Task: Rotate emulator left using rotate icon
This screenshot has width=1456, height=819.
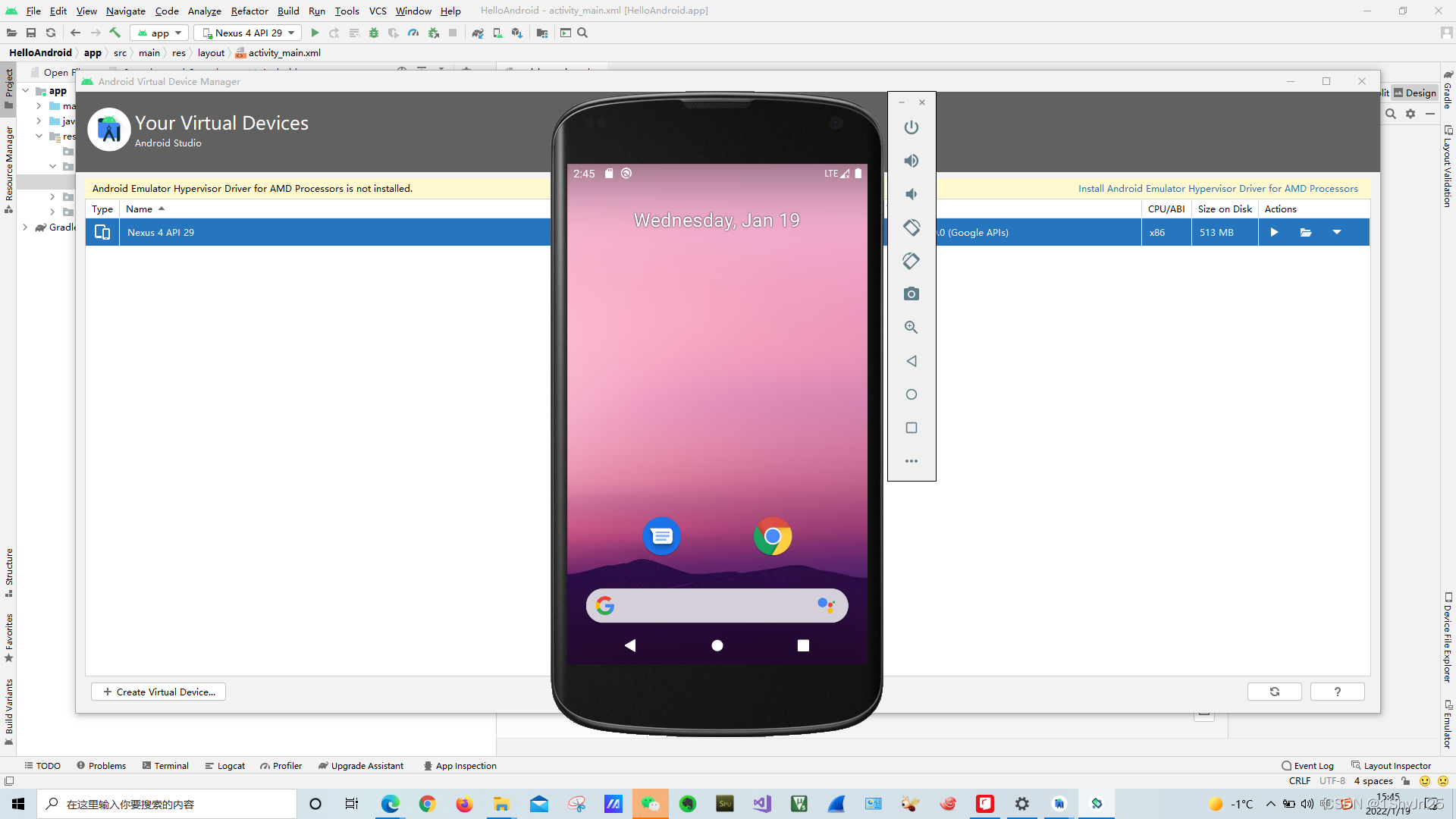Action: coord(912,227)
